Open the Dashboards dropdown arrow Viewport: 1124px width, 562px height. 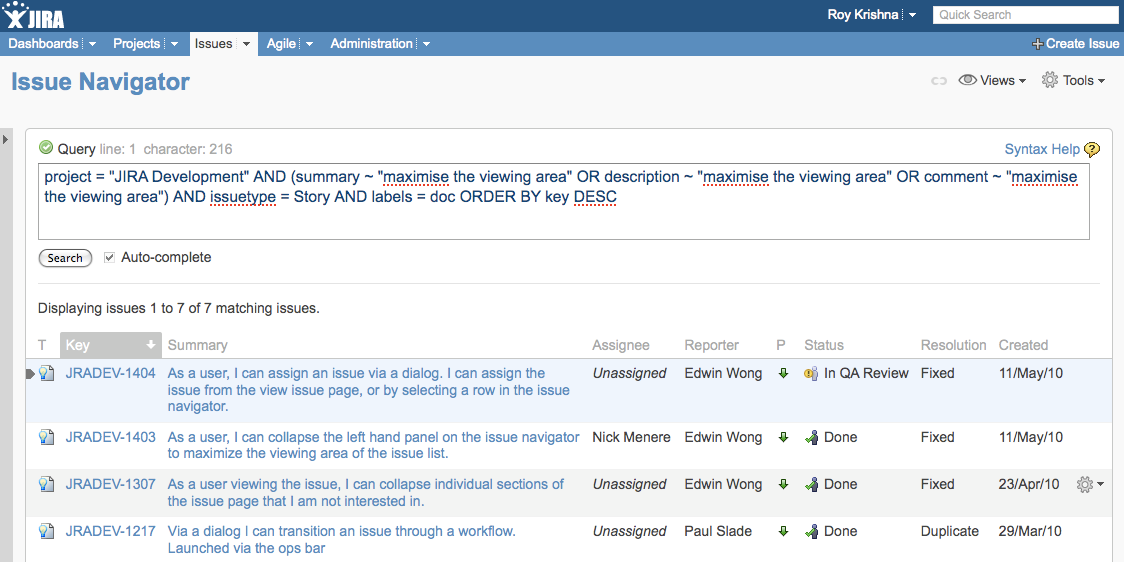pos(92,44)
